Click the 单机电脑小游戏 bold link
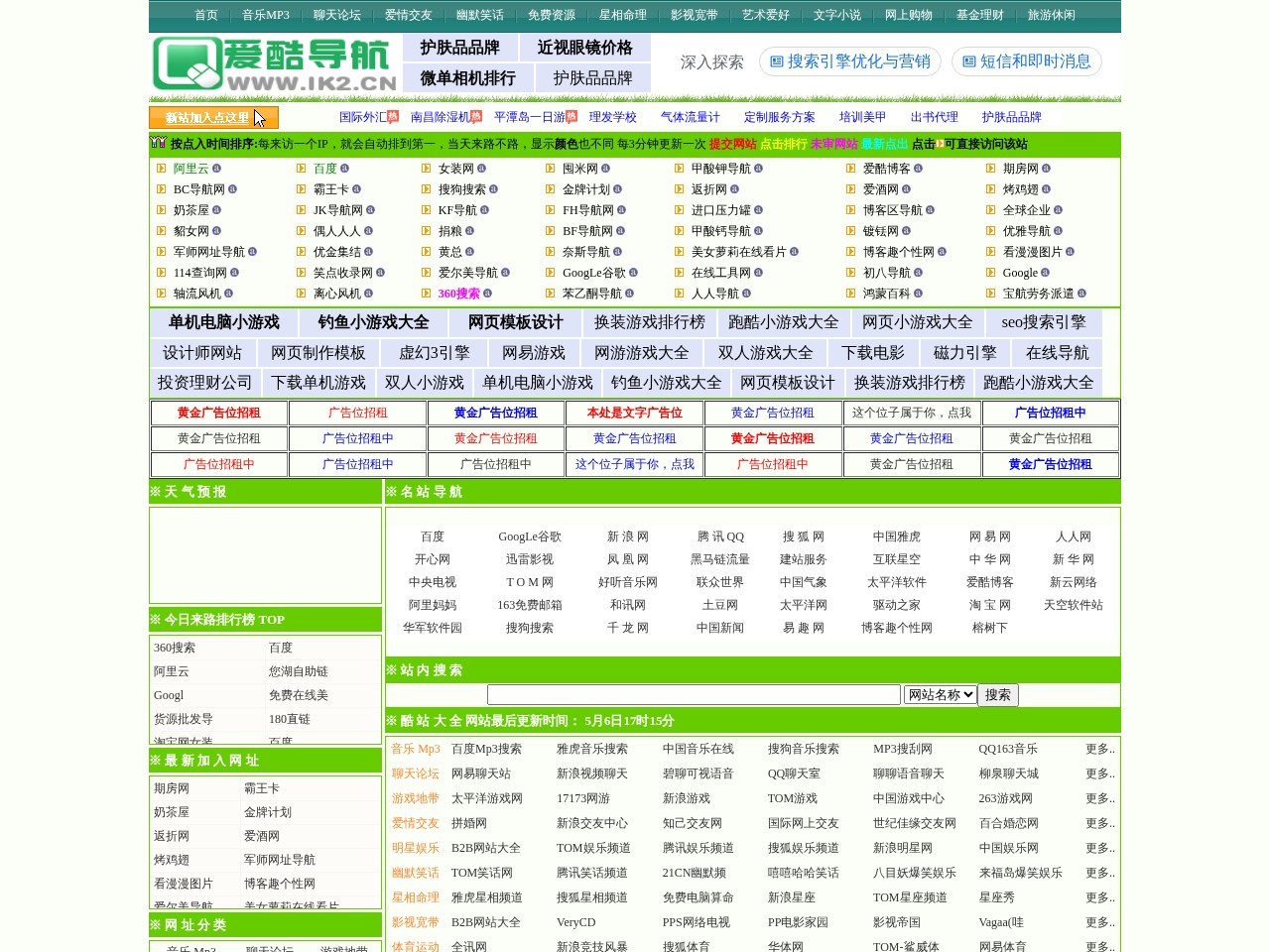Screen dimensions: 1270x952 tap(224, 322)
